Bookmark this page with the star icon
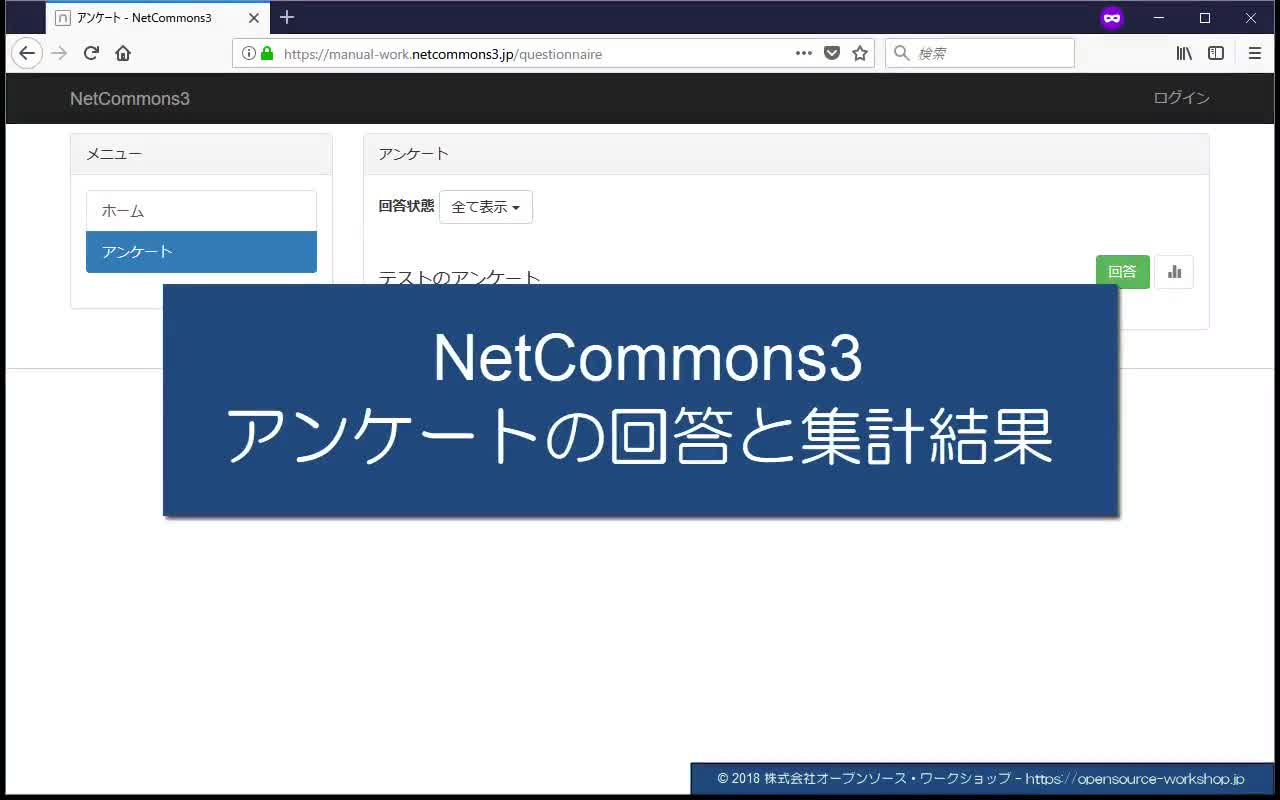Viewport: 1280px width, 800px height. pyautogui.click(x=860, y=53)
